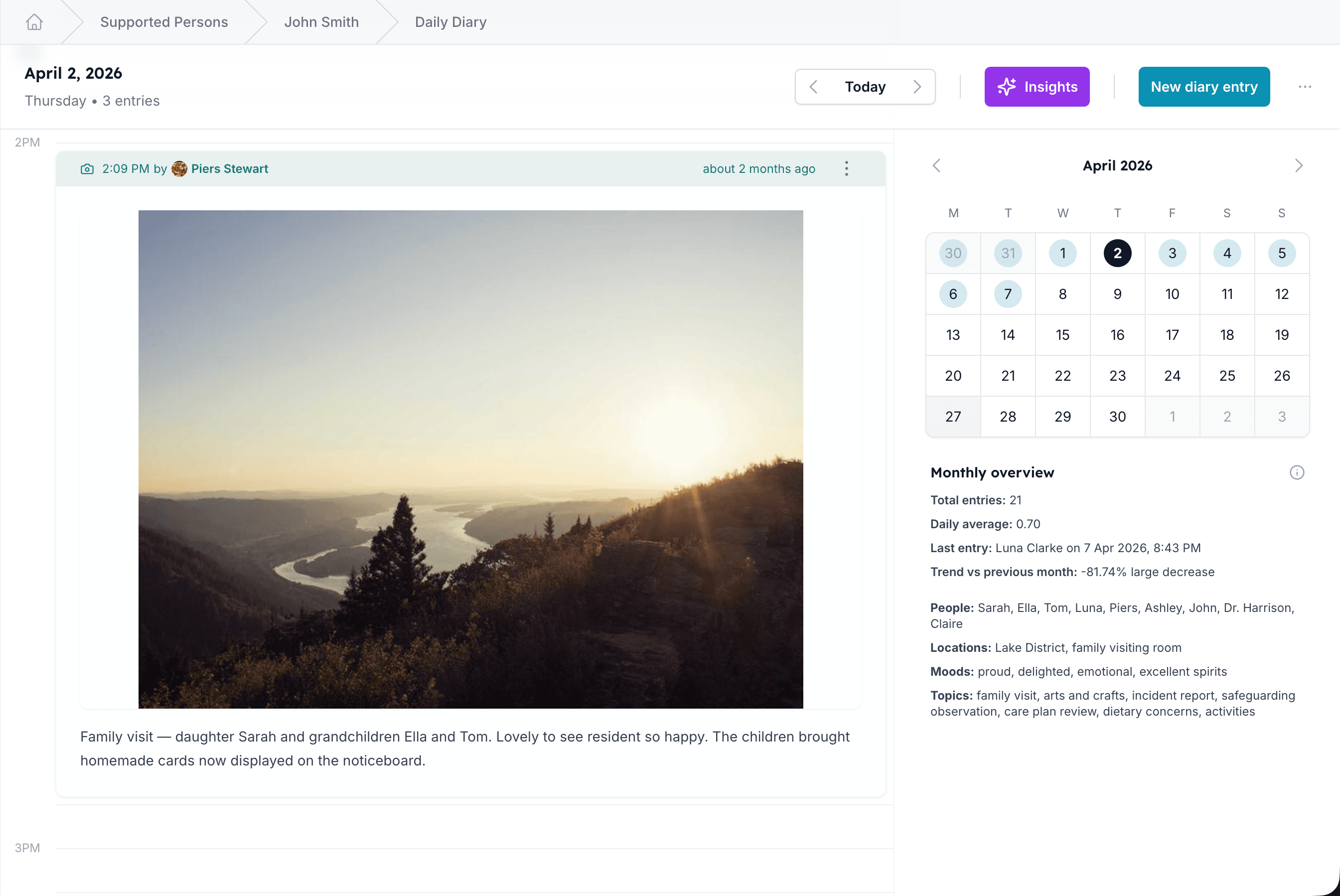
Task: Select April 3 in the calendar
Action: point(1173,253)
